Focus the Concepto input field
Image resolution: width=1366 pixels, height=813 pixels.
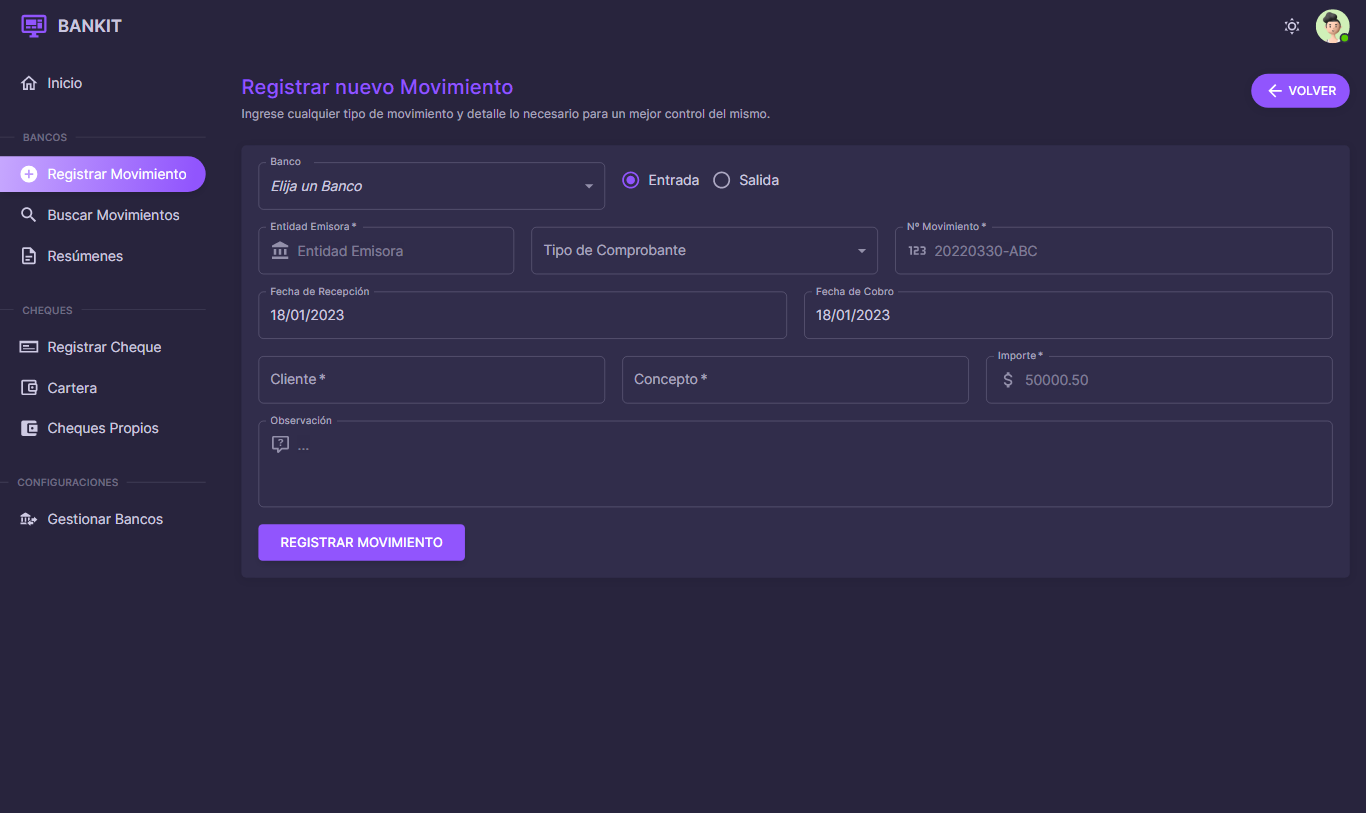tap(795, 380)
